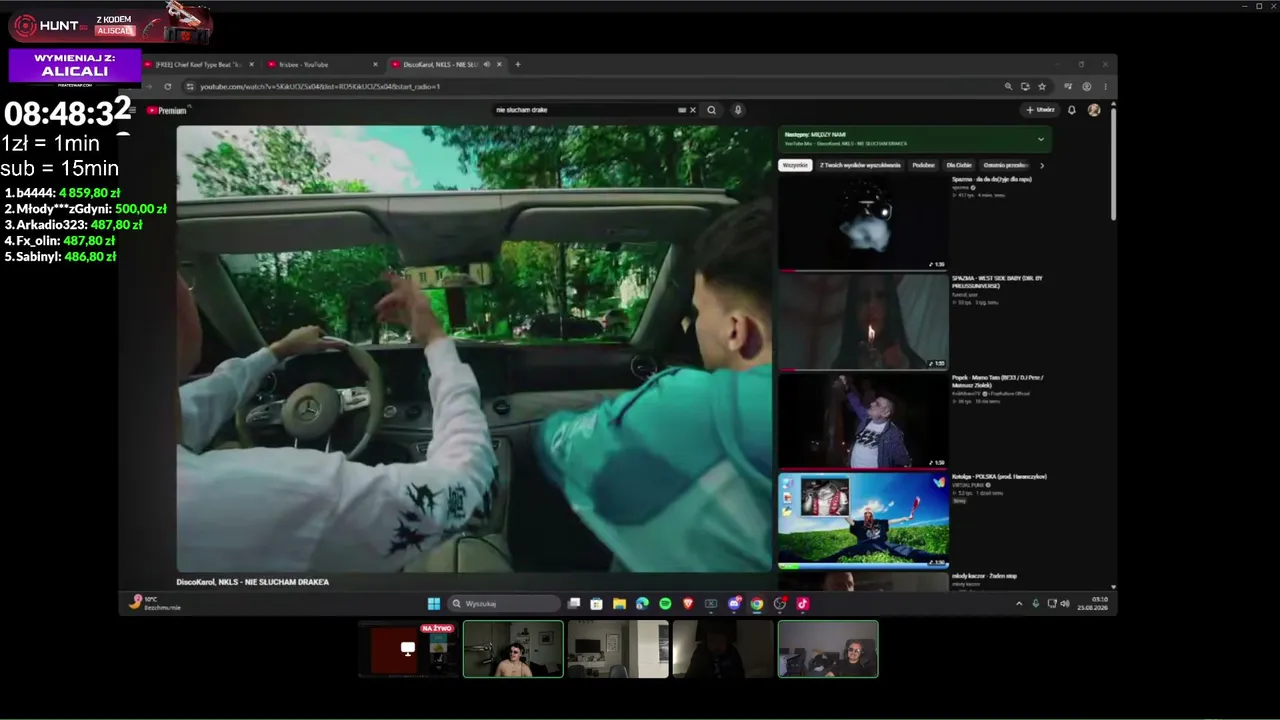Open the Chrome profile button

1087,87
